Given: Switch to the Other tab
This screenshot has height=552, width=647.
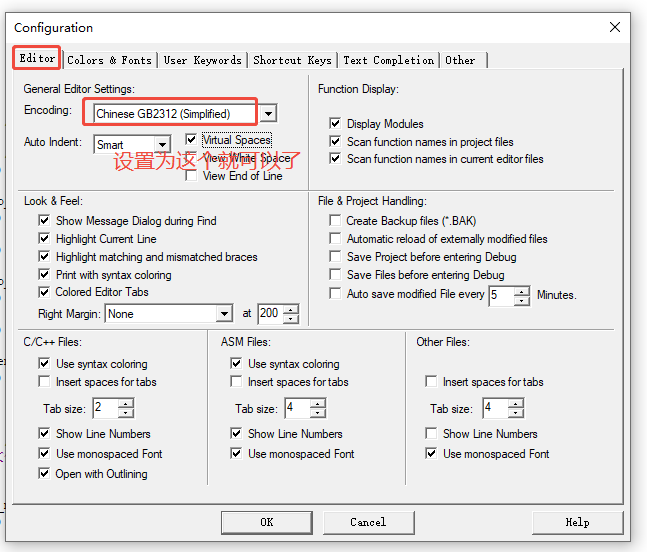Looking at the screenshot, I should click(463, 60).
